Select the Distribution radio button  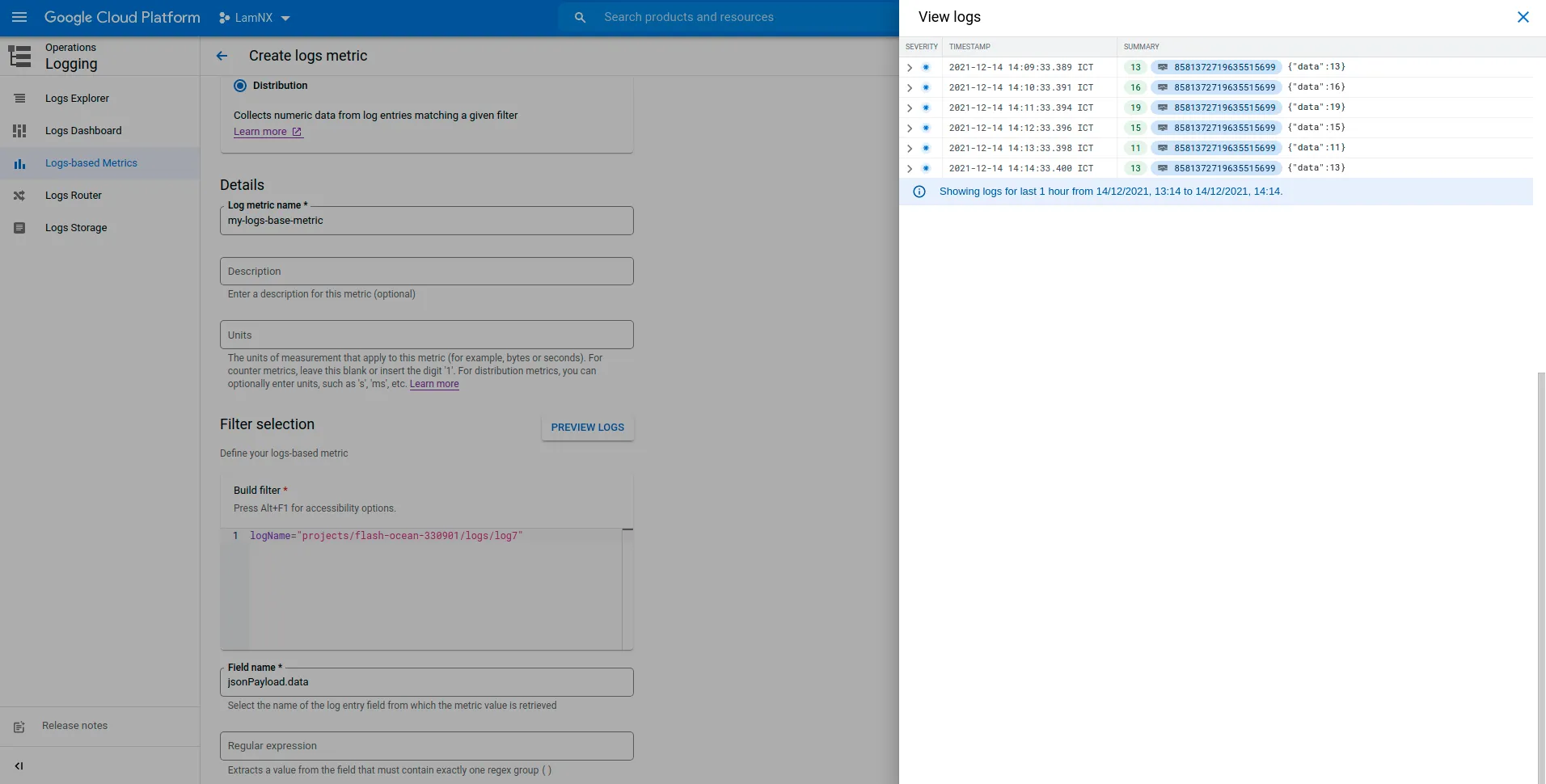pyautogui.click(x=240, y=86)
